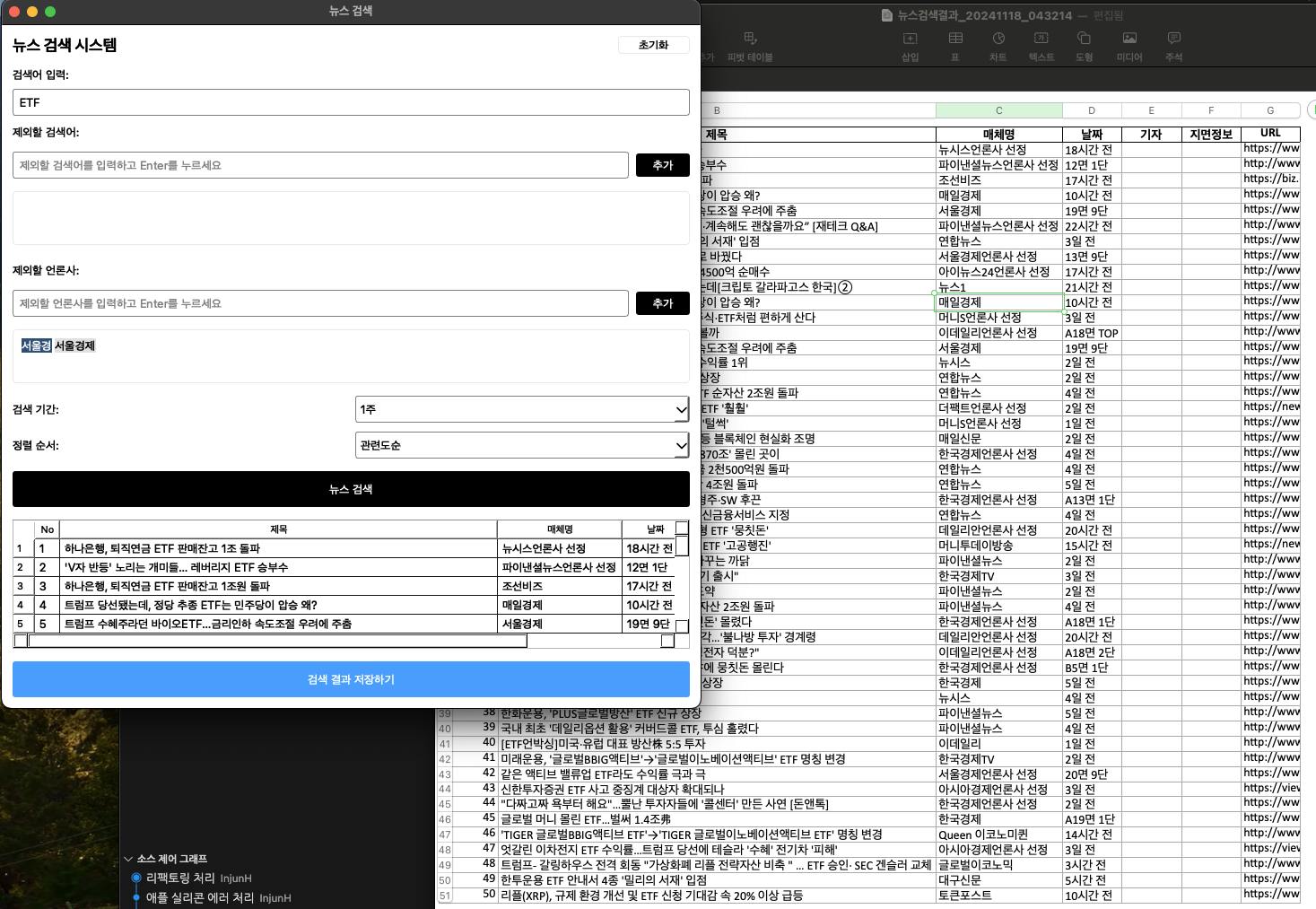This screenshot has width=1316, height=909.
Task: Select result row '하나은행, 퇴직연금 ETF 판매잔고 1조 돌파'
Action: click(x=278, y=548)
